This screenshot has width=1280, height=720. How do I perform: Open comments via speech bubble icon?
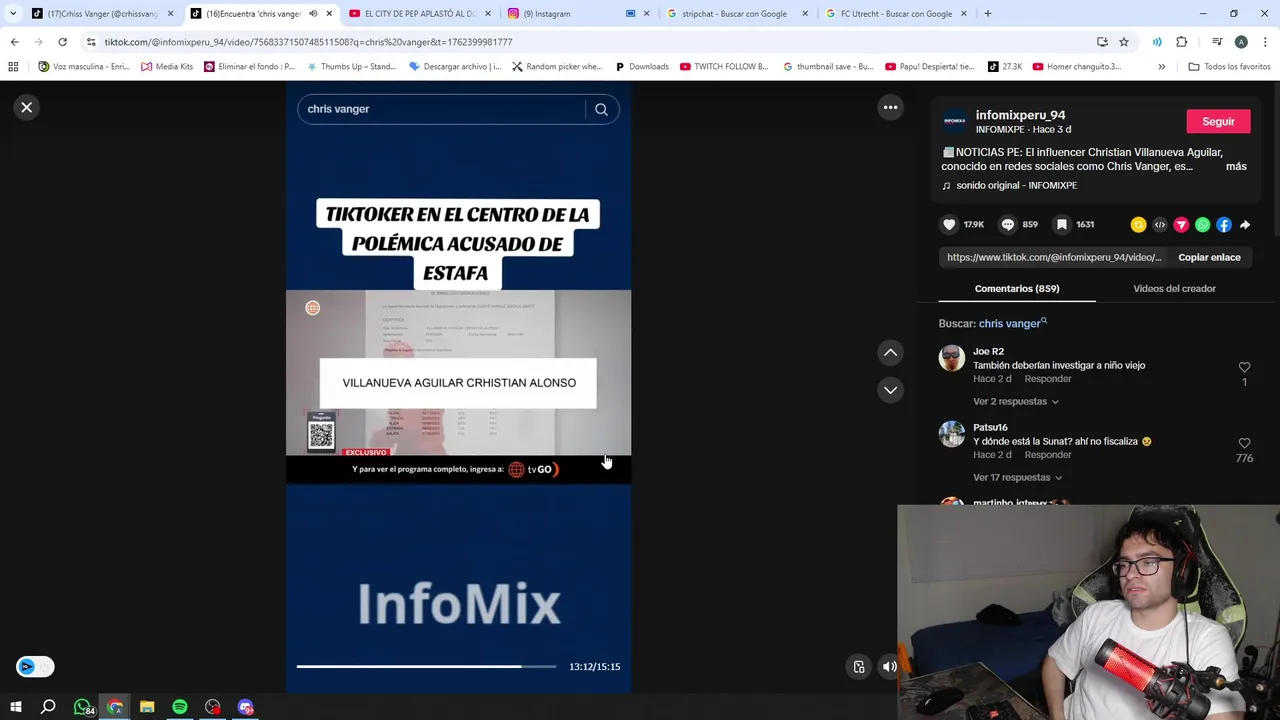(1008, 224)
